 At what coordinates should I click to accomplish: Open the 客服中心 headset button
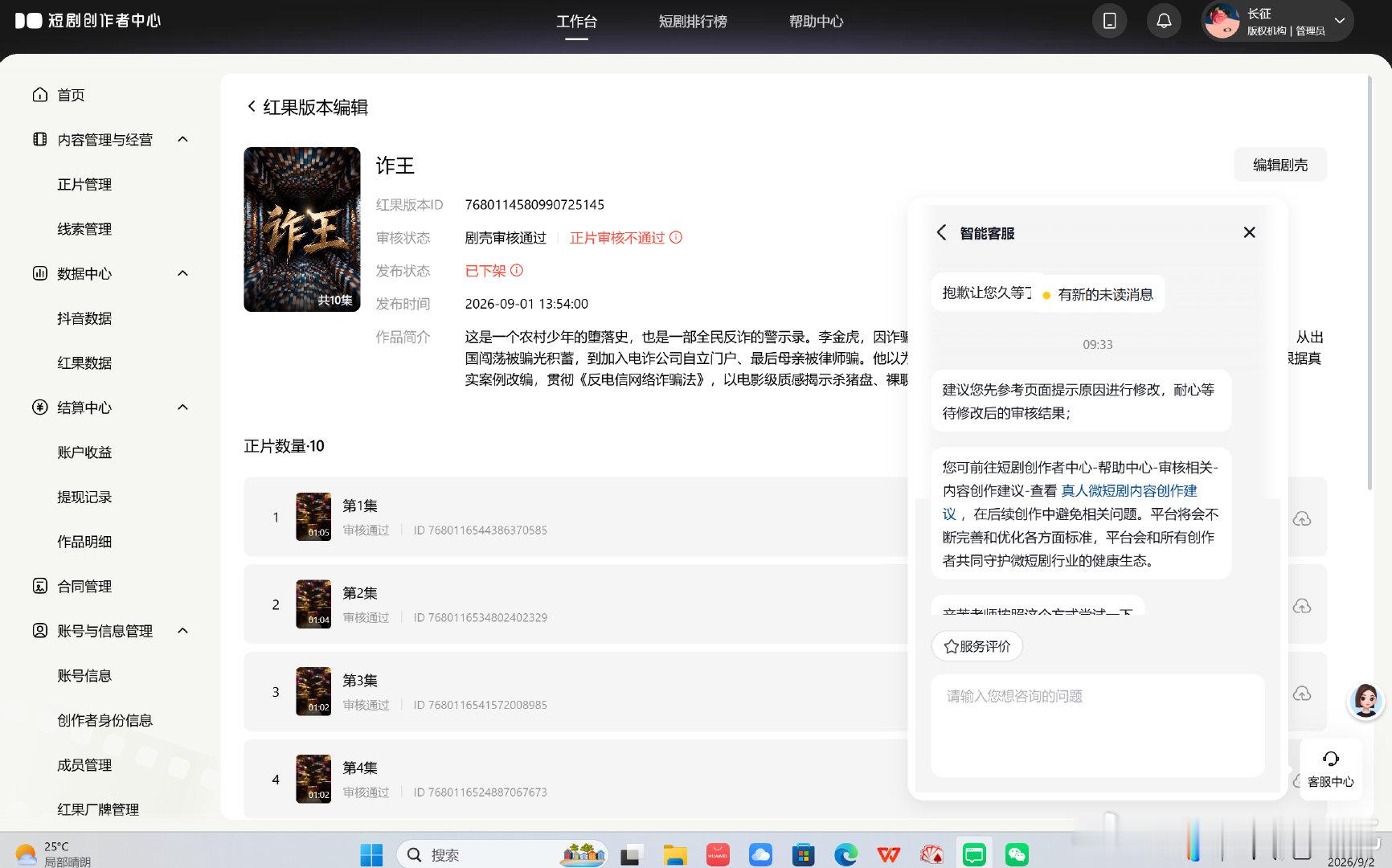coord(1331,769)
